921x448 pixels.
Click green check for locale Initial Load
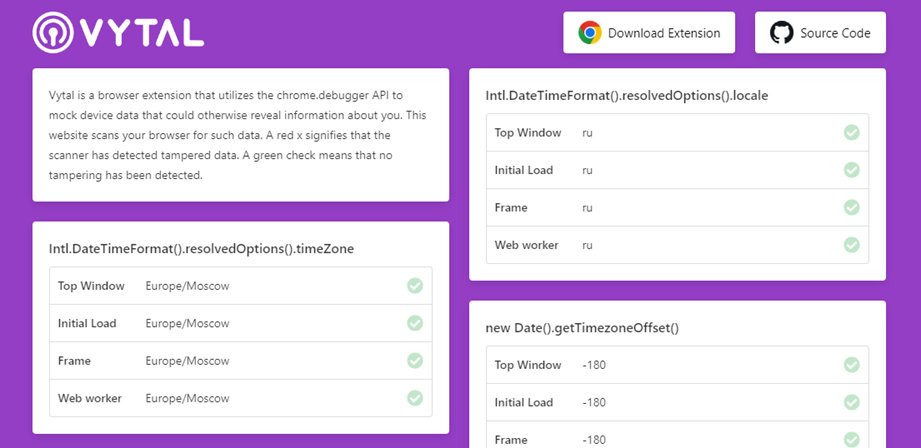coord(852,170)
